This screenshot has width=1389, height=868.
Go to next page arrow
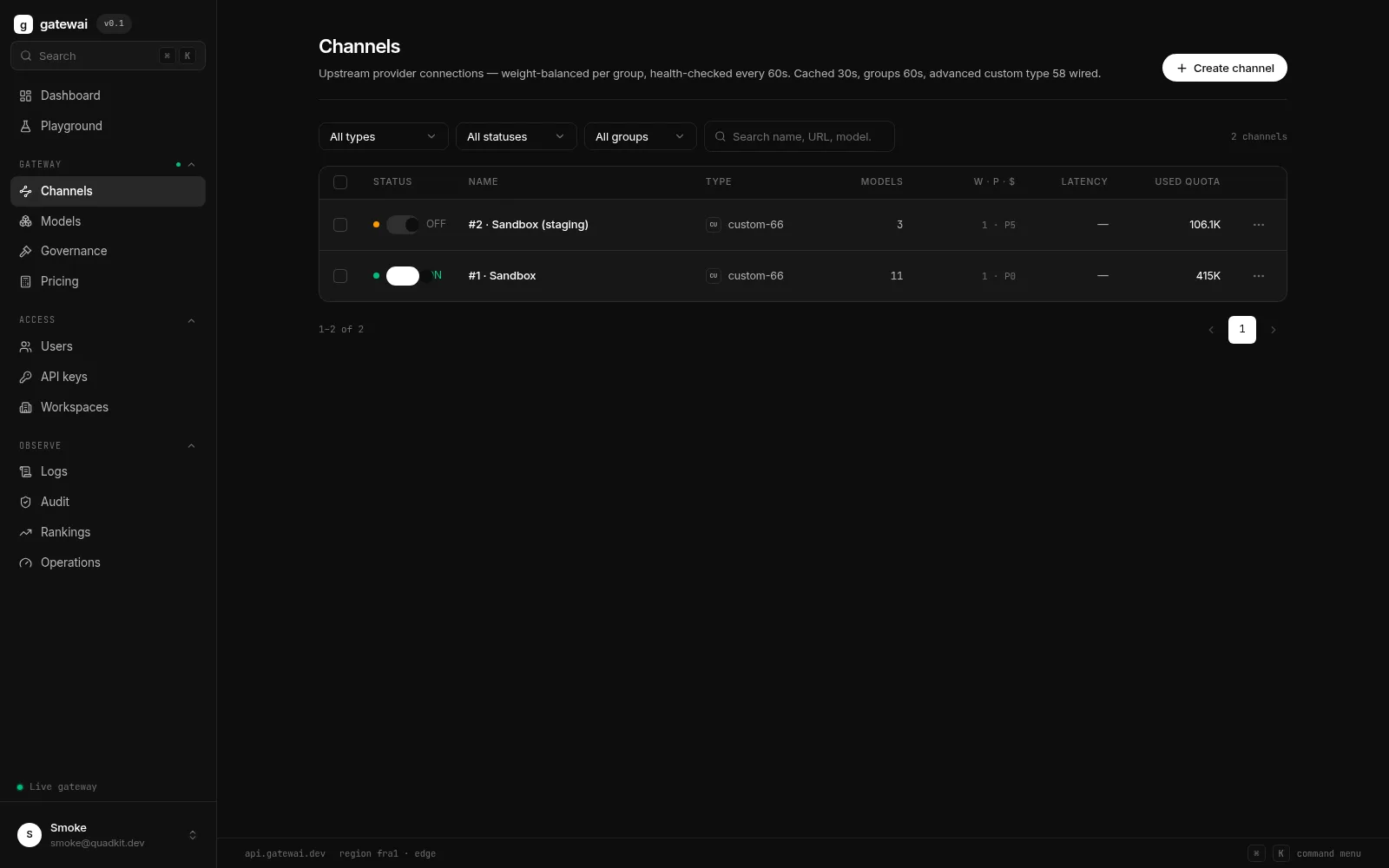click(1274, 330)
